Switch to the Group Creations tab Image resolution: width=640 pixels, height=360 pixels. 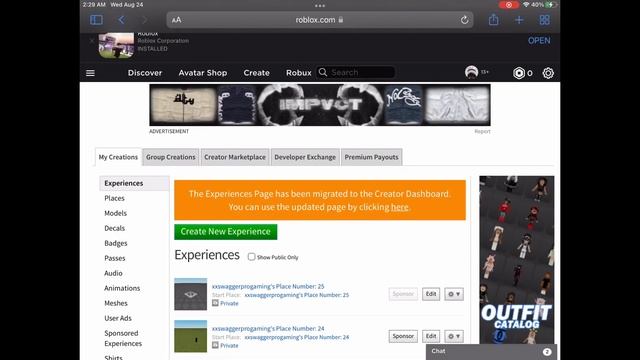point(171,157)
